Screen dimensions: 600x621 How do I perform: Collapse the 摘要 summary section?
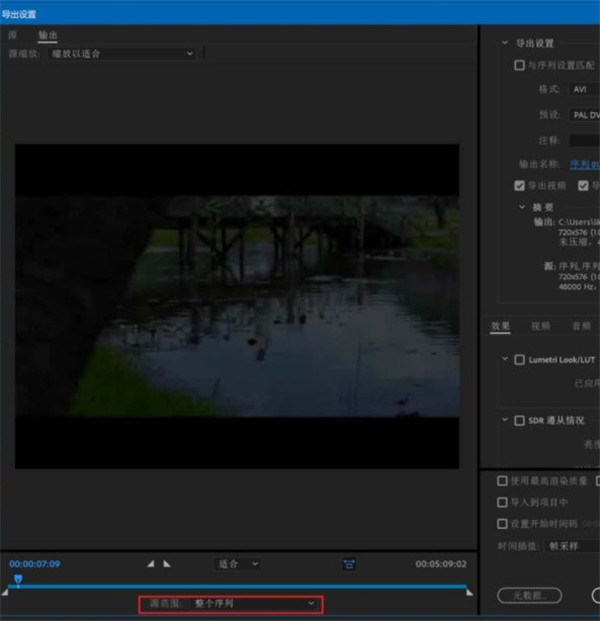click(521, 207)
